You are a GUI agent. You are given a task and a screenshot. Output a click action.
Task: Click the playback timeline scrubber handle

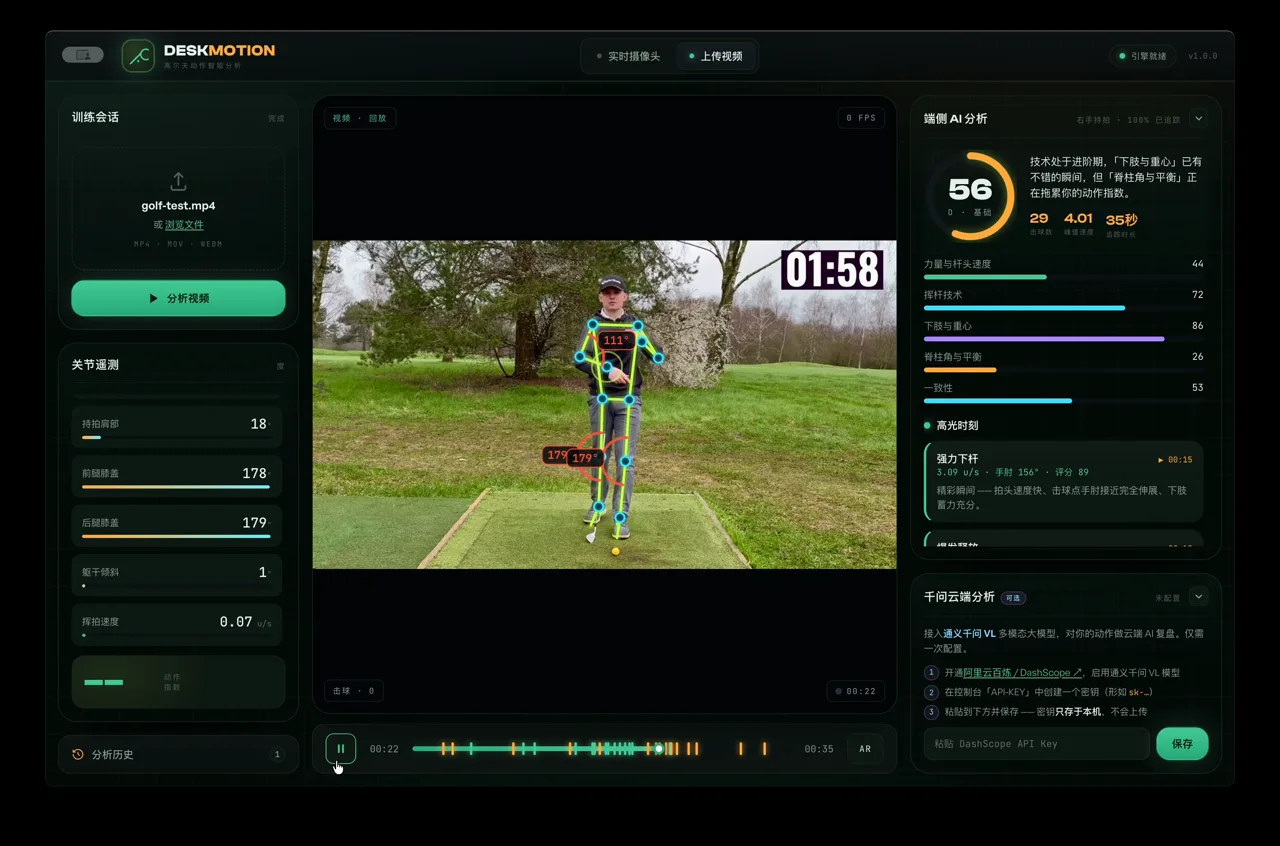point(658,749)
